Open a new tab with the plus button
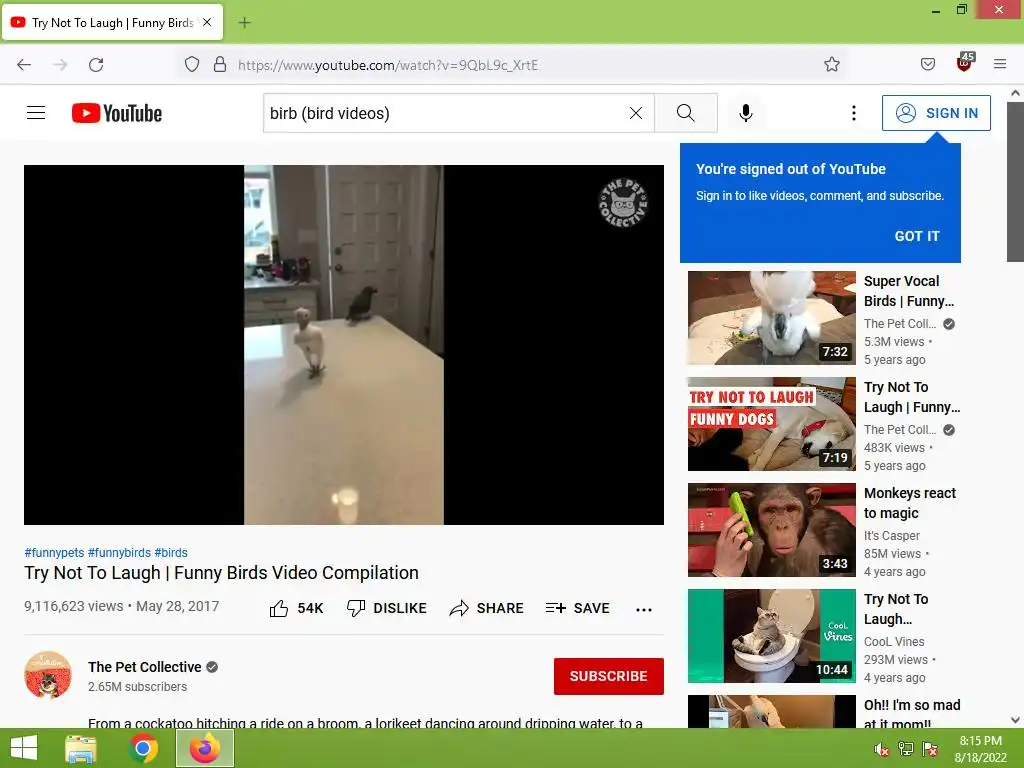 [x=244, y=23]
